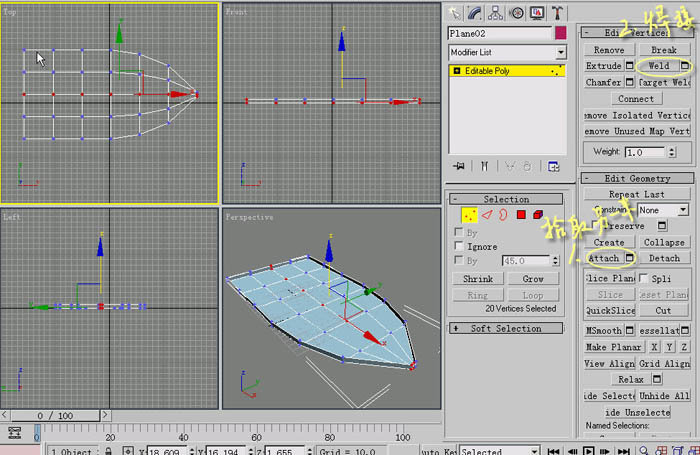Click the Target Weld button
This screenshot has height=455, width=700.
[x=664, y=82]
